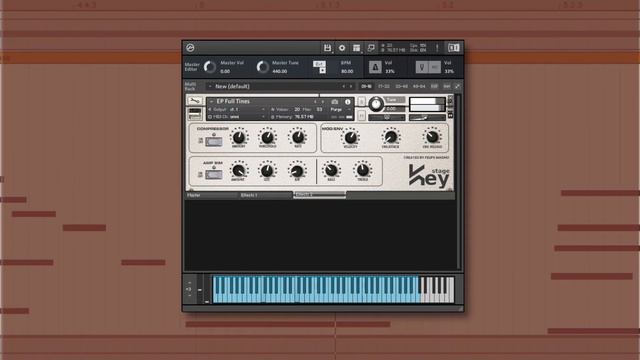This screenshot has height=360, width=640.
Task: Open the workspace layout panel icon
Action: (357, 48)
